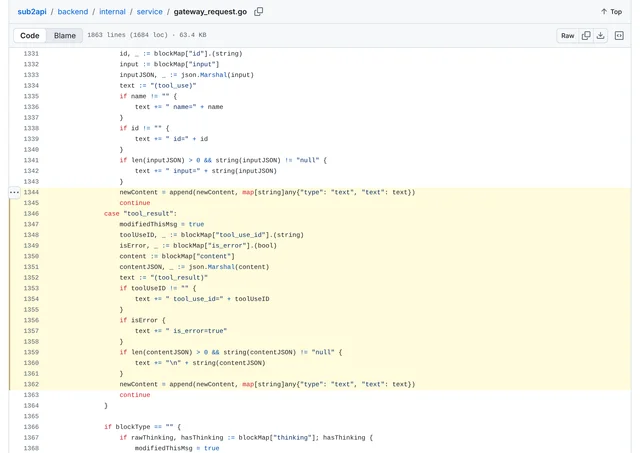Open the symbols panel icon
This screenshot has width=640, height=453.
tap(619, 36)
